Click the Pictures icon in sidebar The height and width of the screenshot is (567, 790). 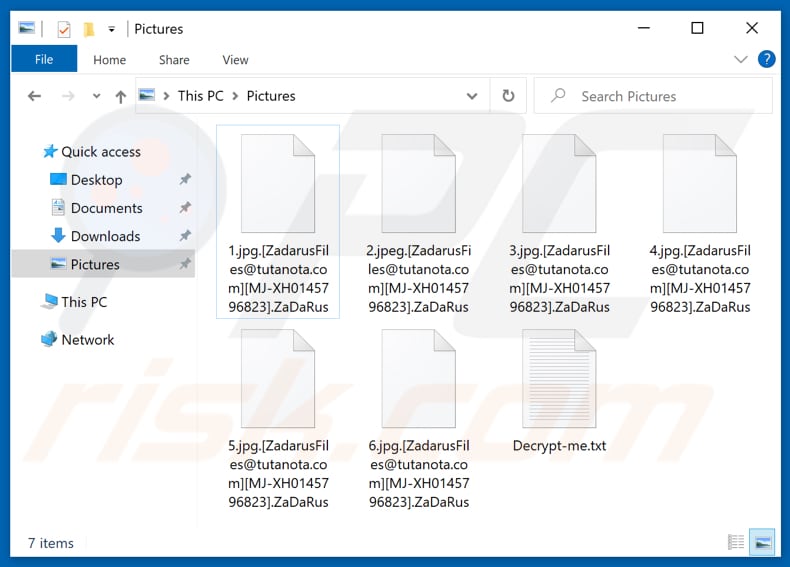click(x=58, y=263)
